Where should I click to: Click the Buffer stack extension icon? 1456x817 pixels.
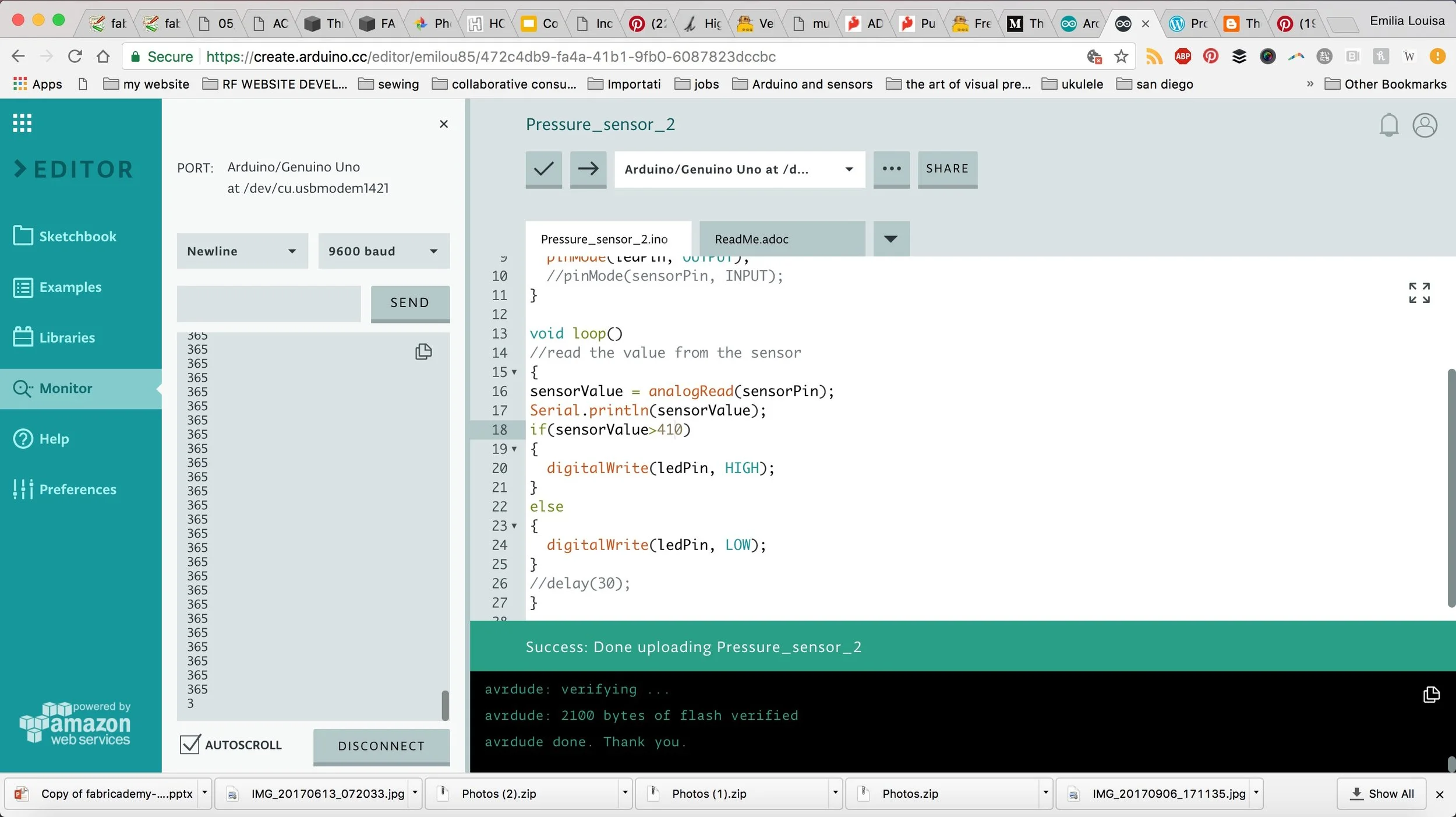pyautogui.click(x=1239, y=57)
